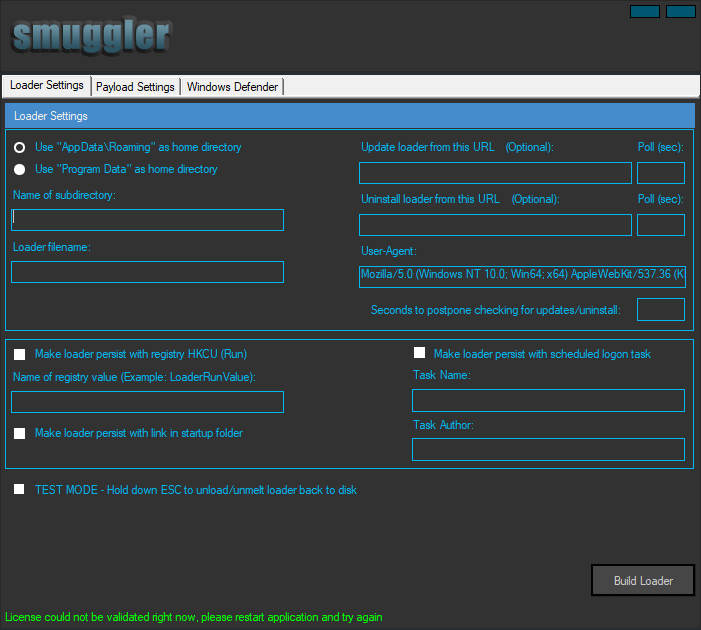Click the "Task Name:" label

[442, 375]
